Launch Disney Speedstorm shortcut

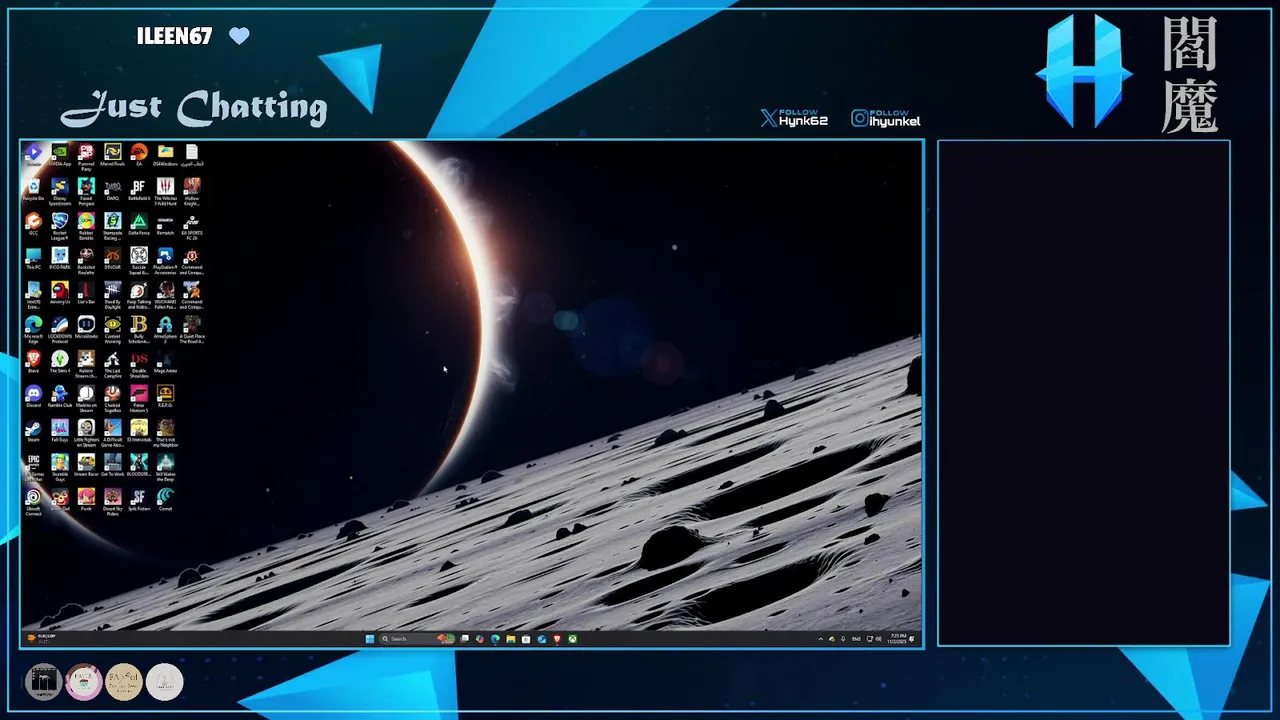pos(60,193)
